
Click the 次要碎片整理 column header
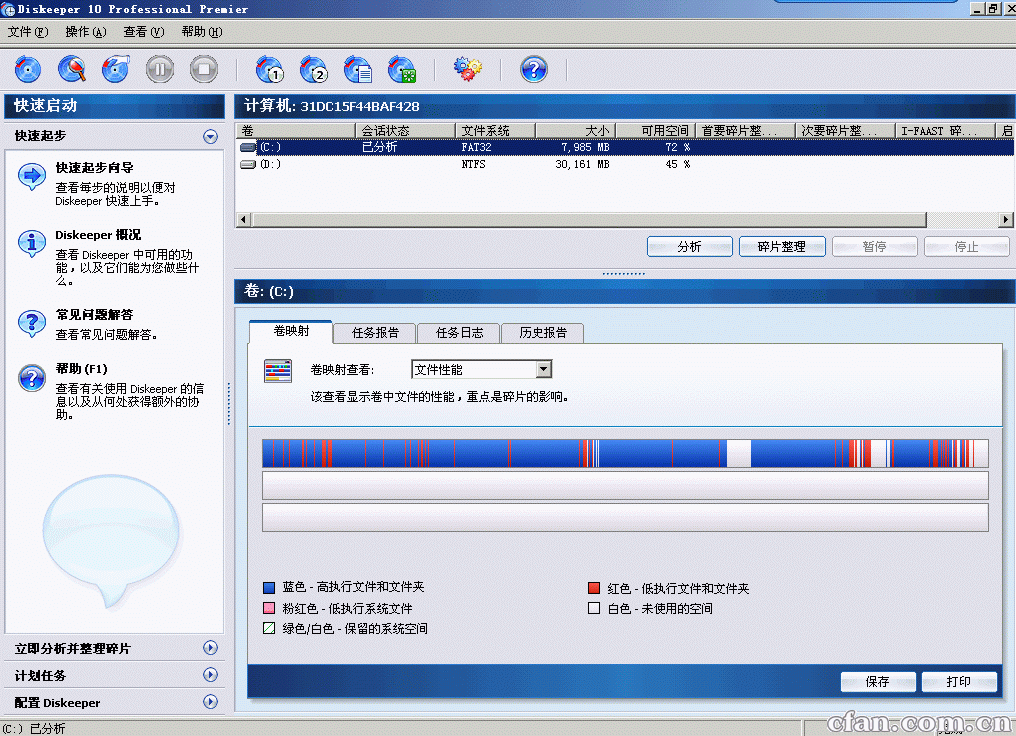coord(846,131)
